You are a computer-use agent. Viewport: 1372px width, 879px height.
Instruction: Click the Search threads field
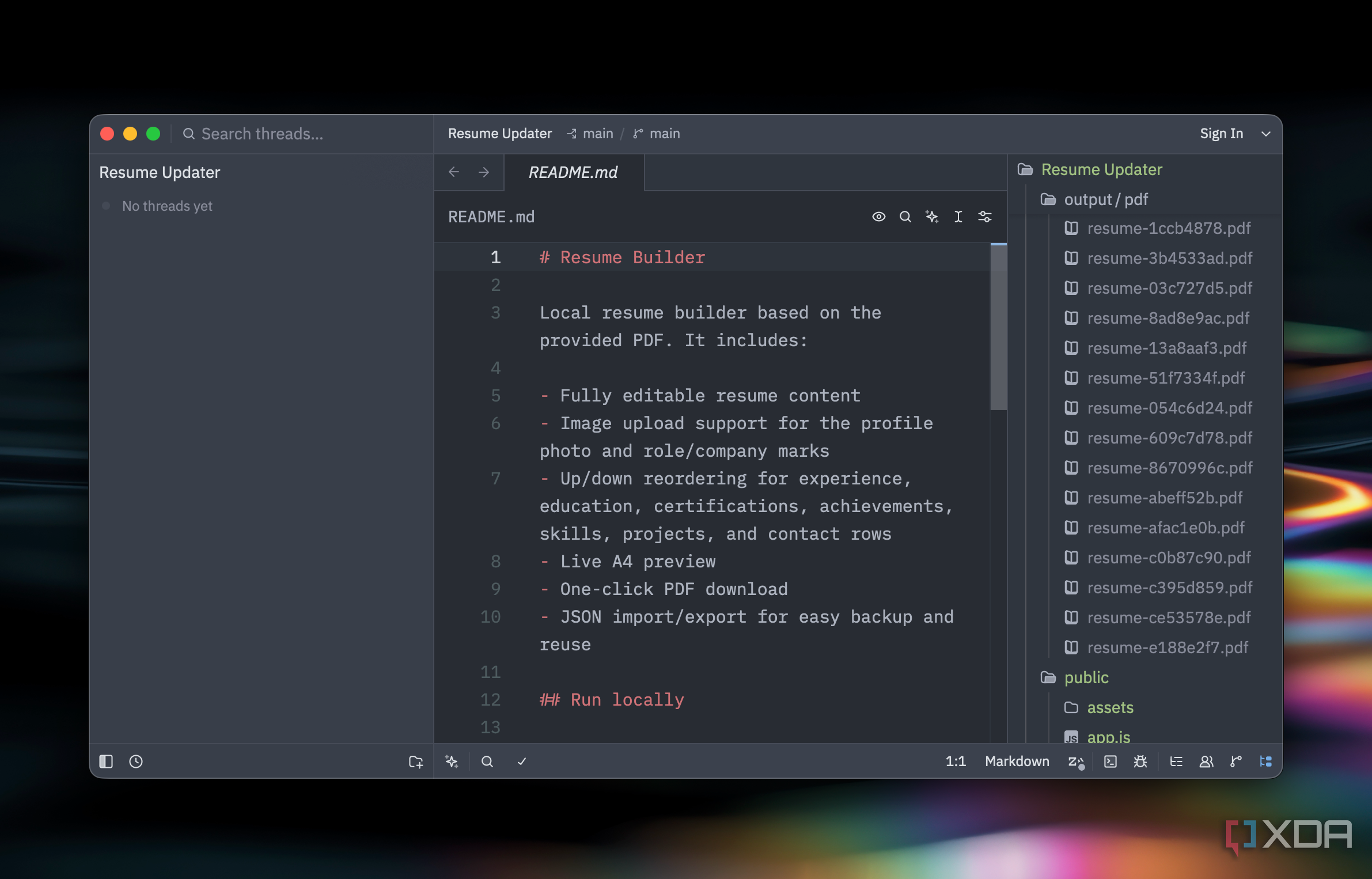[x=263, y=134]
